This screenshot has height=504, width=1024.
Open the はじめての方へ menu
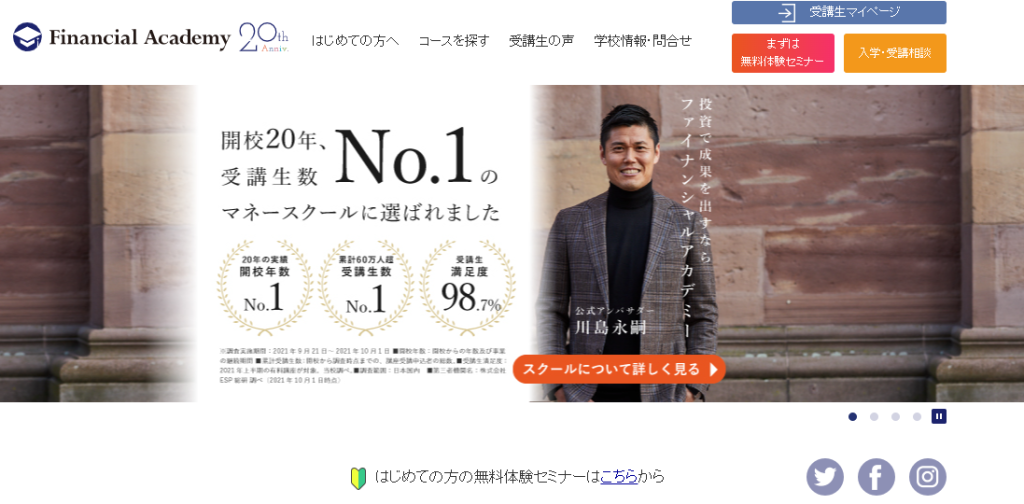click(355, 40)
